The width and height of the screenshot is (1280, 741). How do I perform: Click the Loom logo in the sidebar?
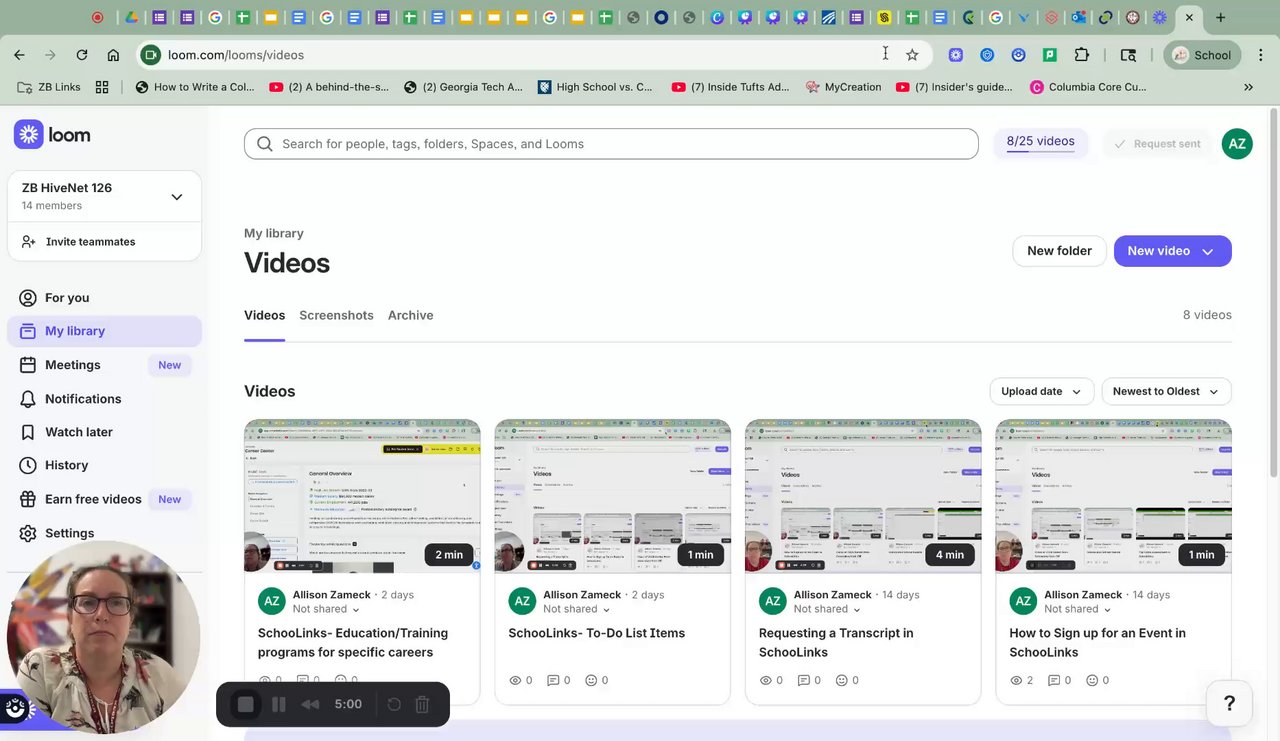52,134
